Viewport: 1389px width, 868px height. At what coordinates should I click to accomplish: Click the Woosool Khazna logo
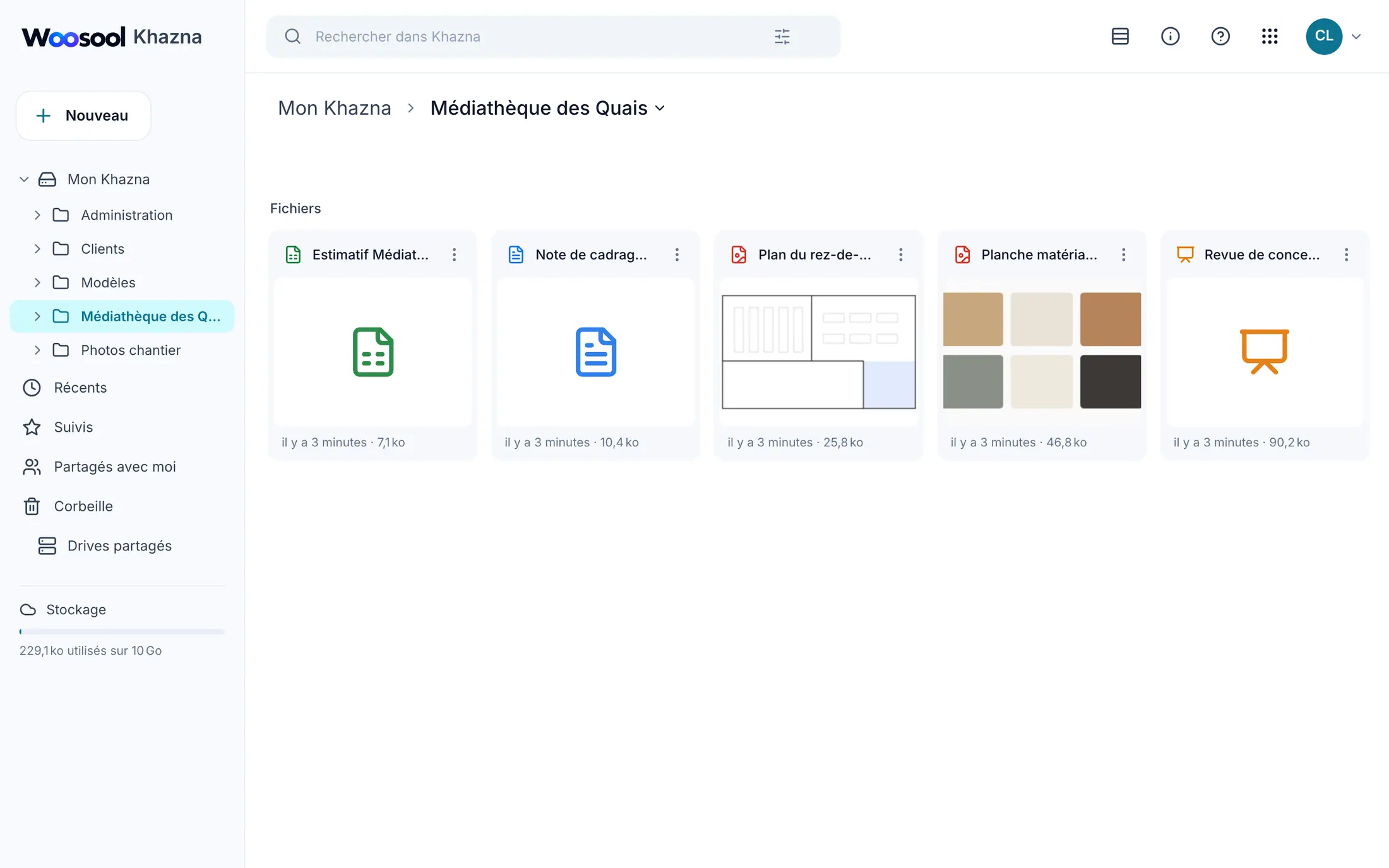(x=112, y=37)
